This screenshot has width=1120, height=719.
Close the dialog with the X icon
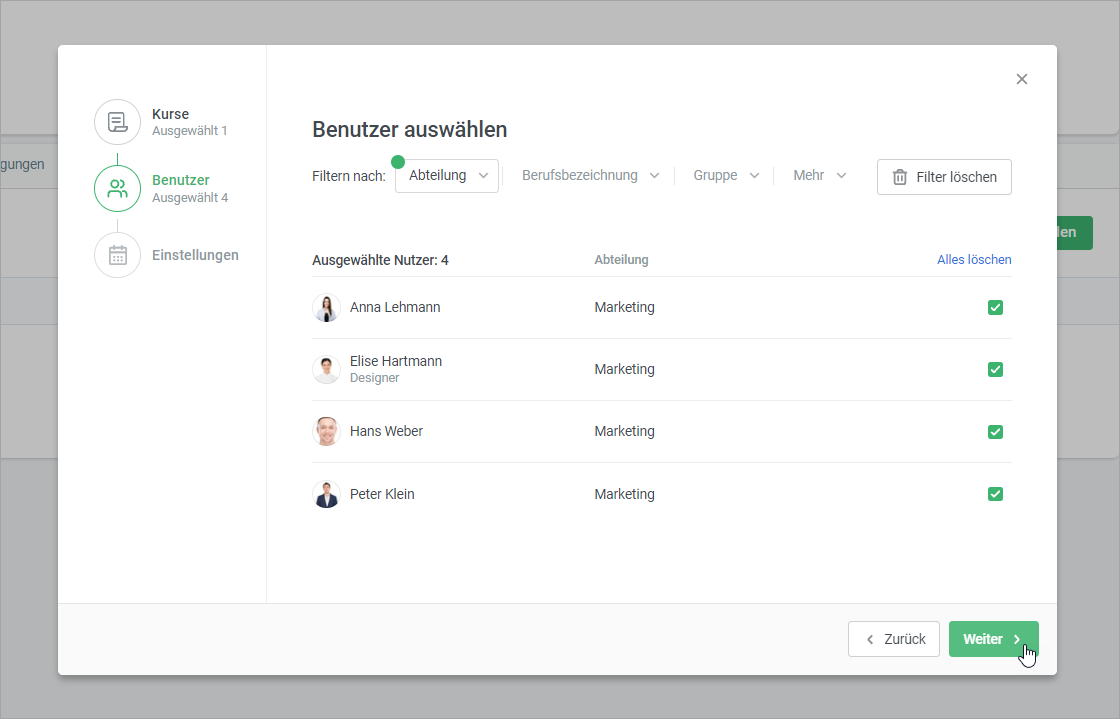1021,79
